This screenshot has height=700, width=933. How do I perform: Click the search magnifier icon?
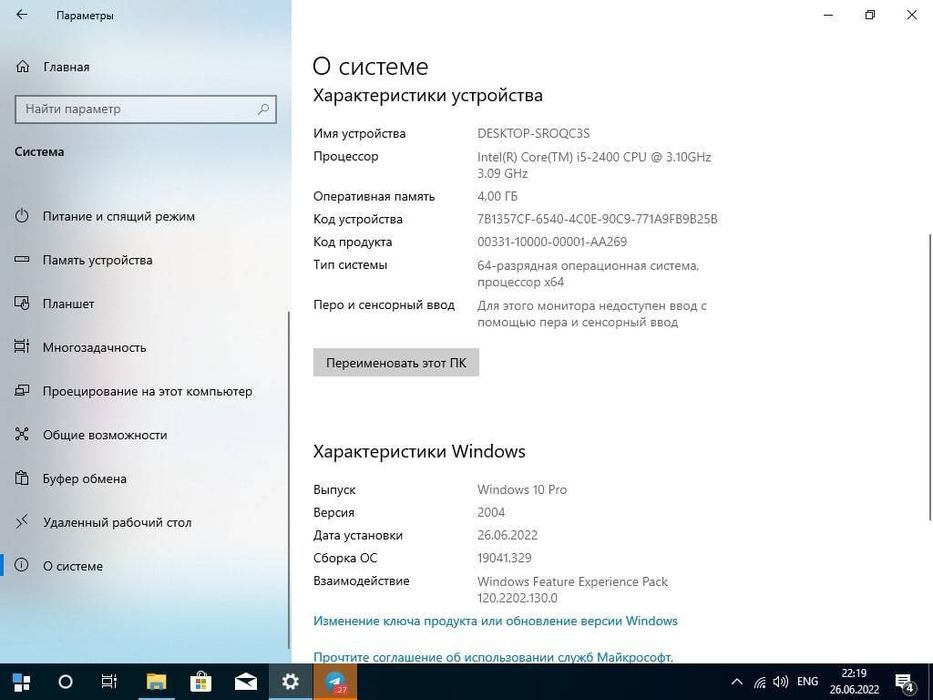263,109
